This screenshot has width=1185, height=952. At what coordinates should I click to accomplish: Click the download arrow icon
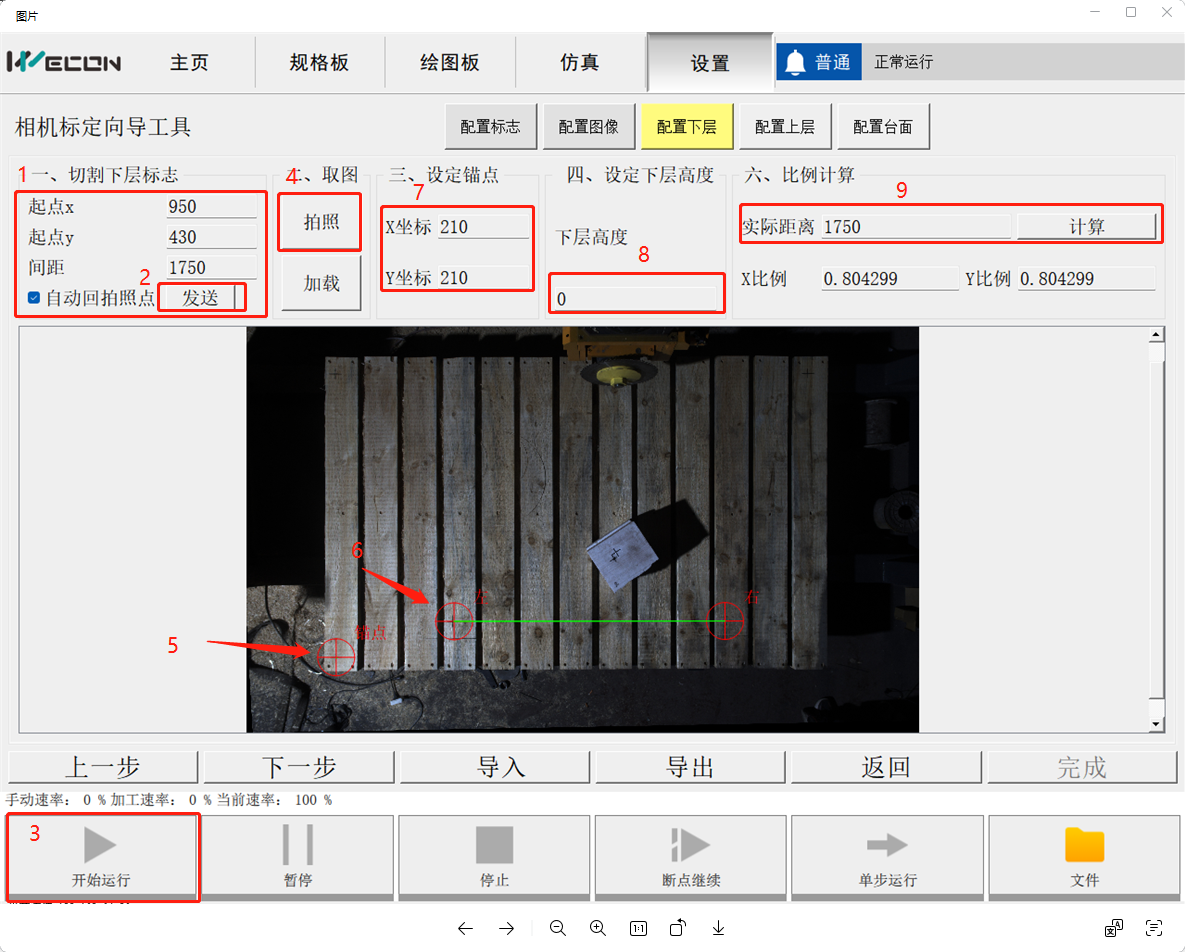pyautogui.click(x=718, y=928)
